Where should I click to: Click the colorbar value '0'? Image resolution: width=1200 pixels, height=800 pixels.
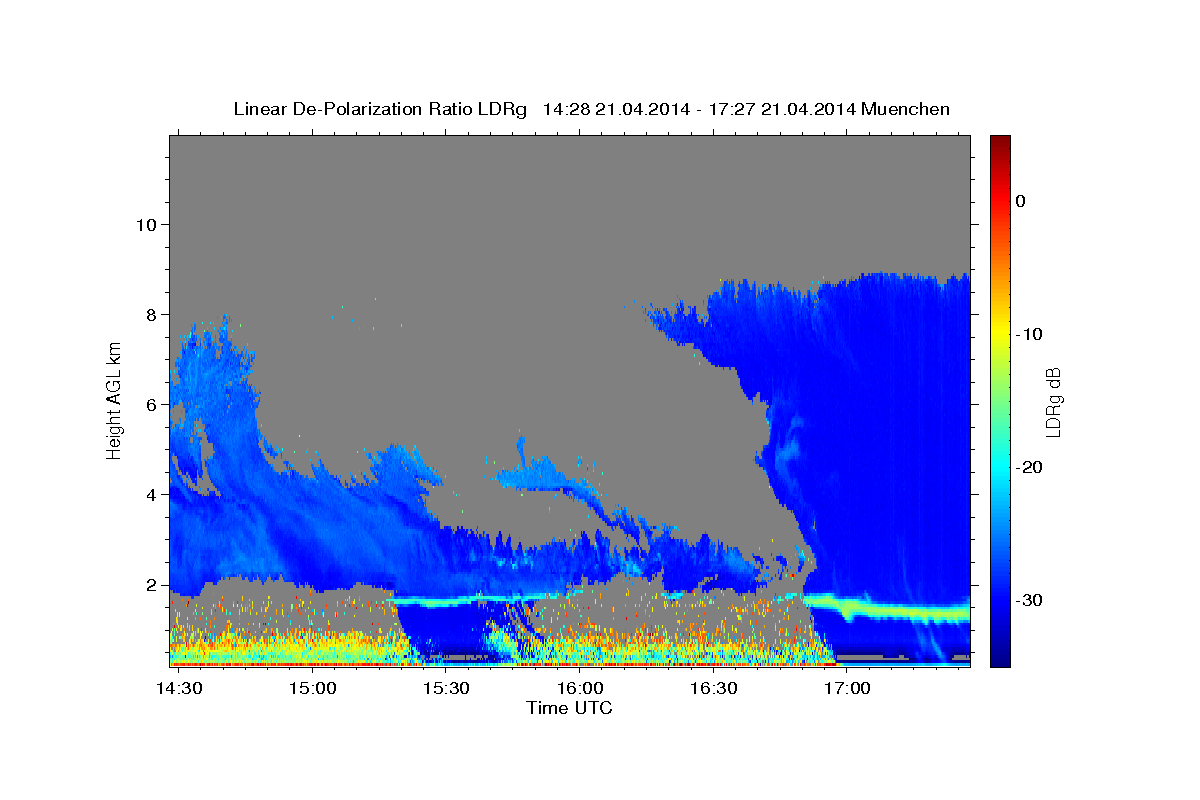point(1021,201)
